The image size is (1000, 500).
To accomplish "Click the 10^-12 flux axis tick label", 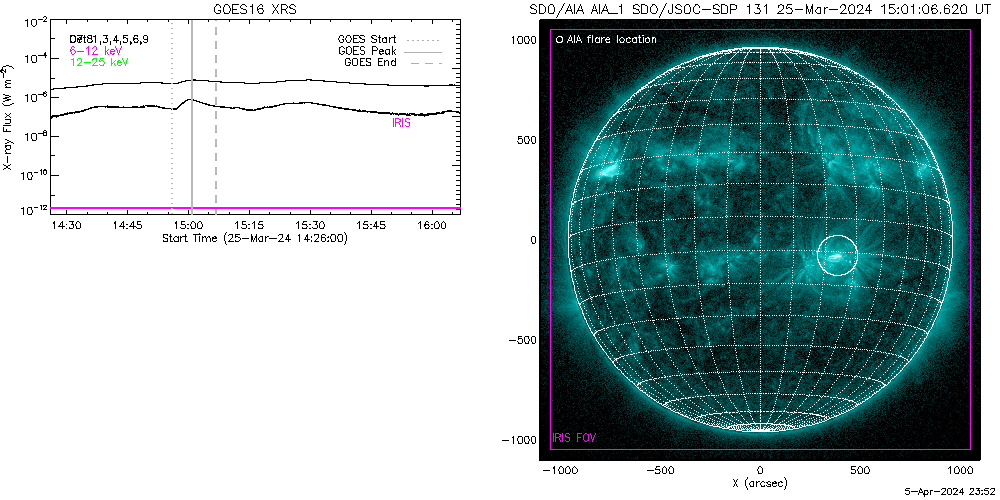I will click(34, 210).
